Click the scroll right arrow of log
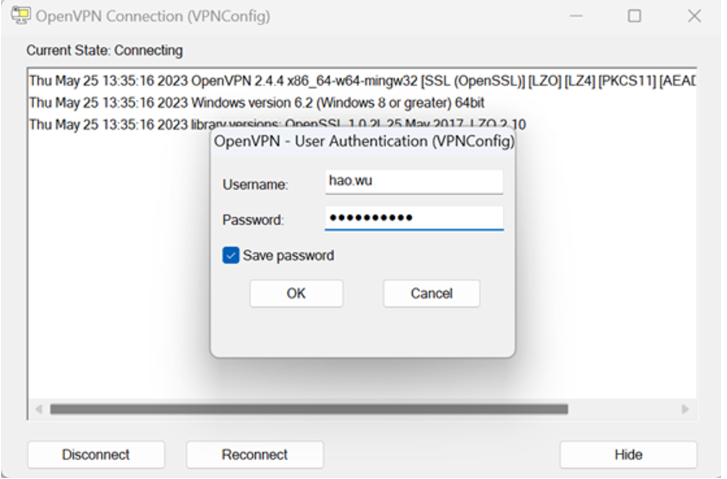Viewport: 727px width, 479px height. [685, 409]
